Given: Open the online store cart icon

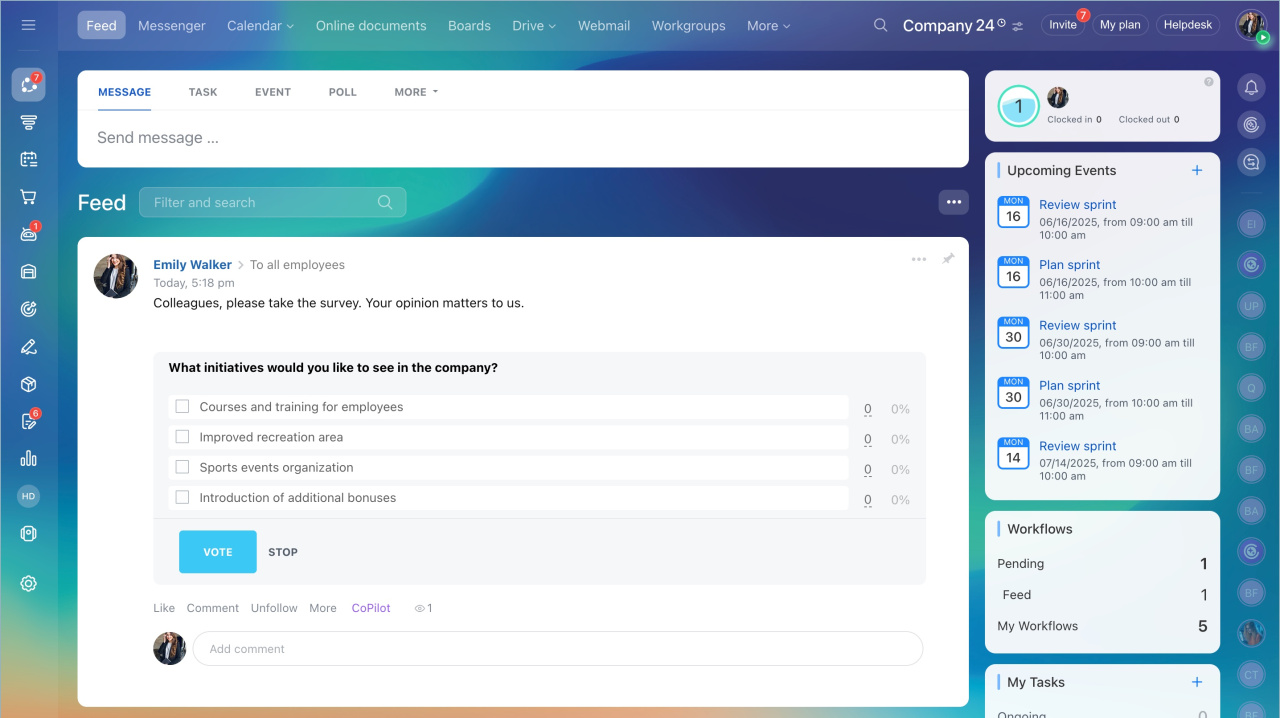Looking at the screenshot, I should point(28,197).
